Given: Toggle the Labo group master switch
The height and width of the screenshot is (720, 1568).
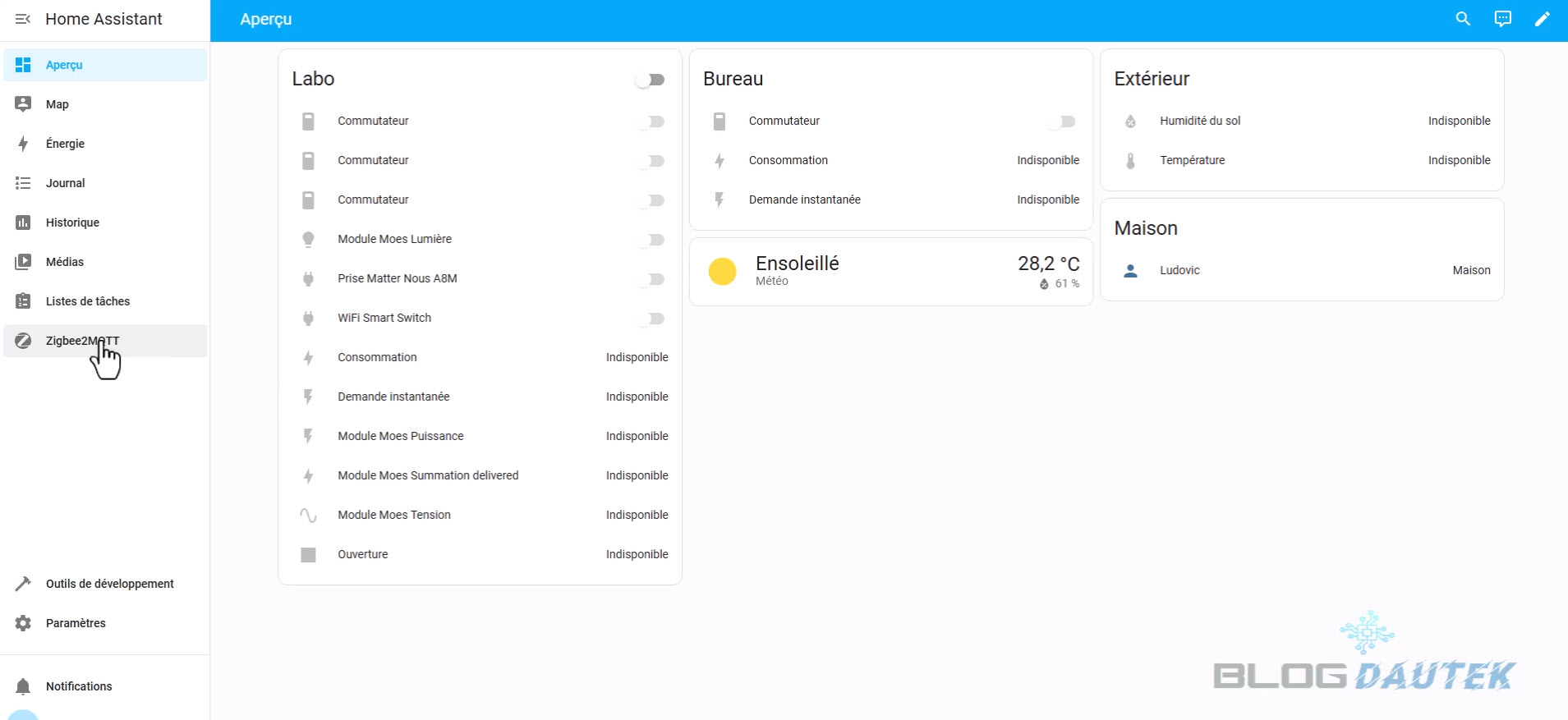Looking at the screenshot, I should coord(650,80).
